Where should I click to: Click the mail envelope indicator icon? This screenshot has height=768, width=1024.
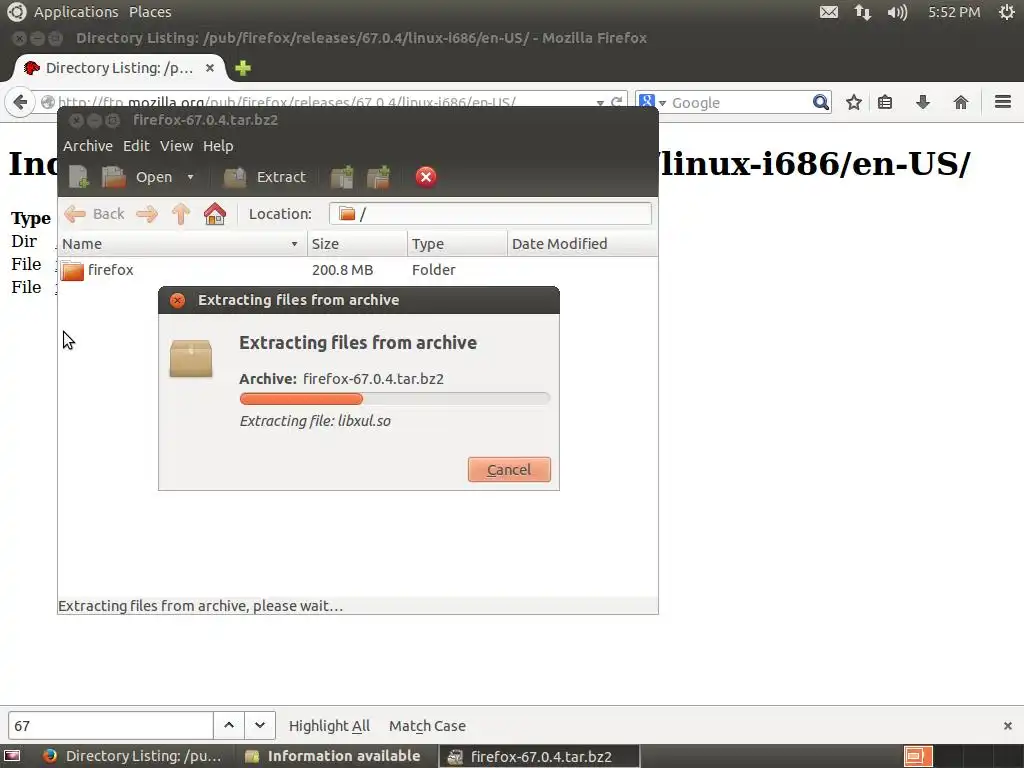click(829, 12)
